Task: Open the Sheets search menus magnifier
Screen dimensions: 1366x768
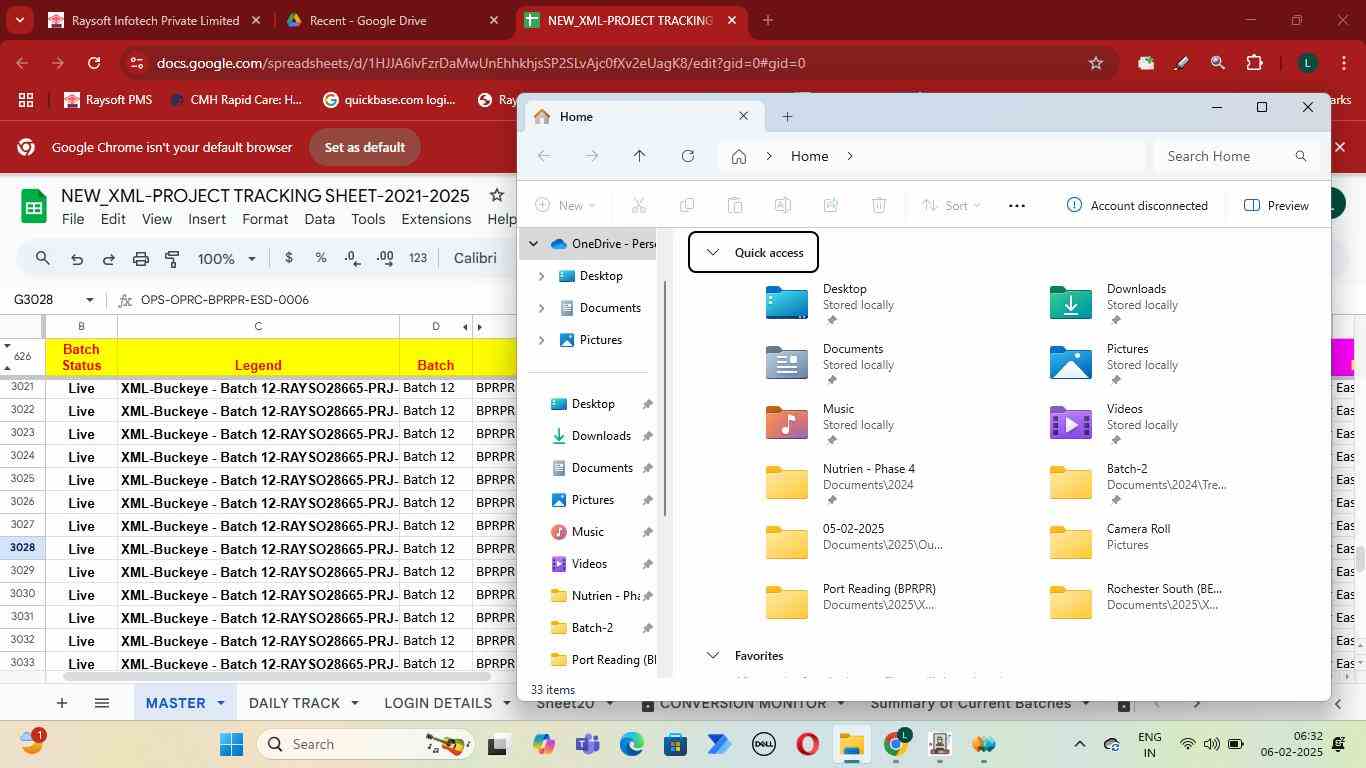Action: click(43, 258)
